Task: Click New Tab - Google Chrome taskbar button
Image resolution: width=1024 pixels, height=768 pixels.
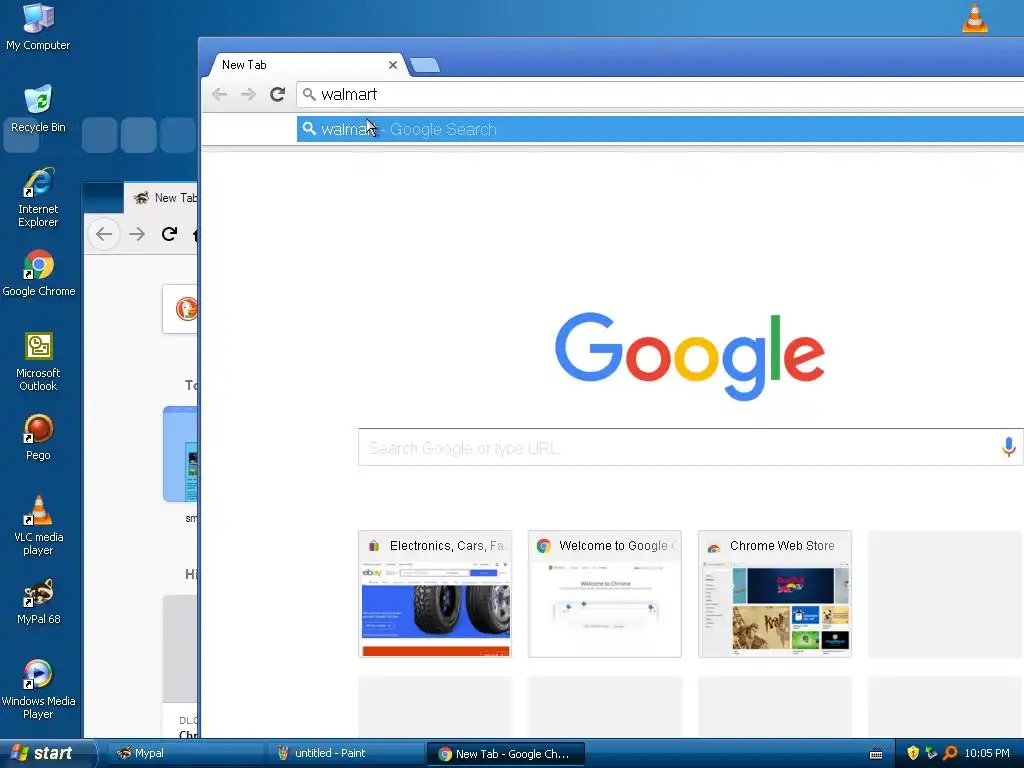Action: tap(505, 754)
